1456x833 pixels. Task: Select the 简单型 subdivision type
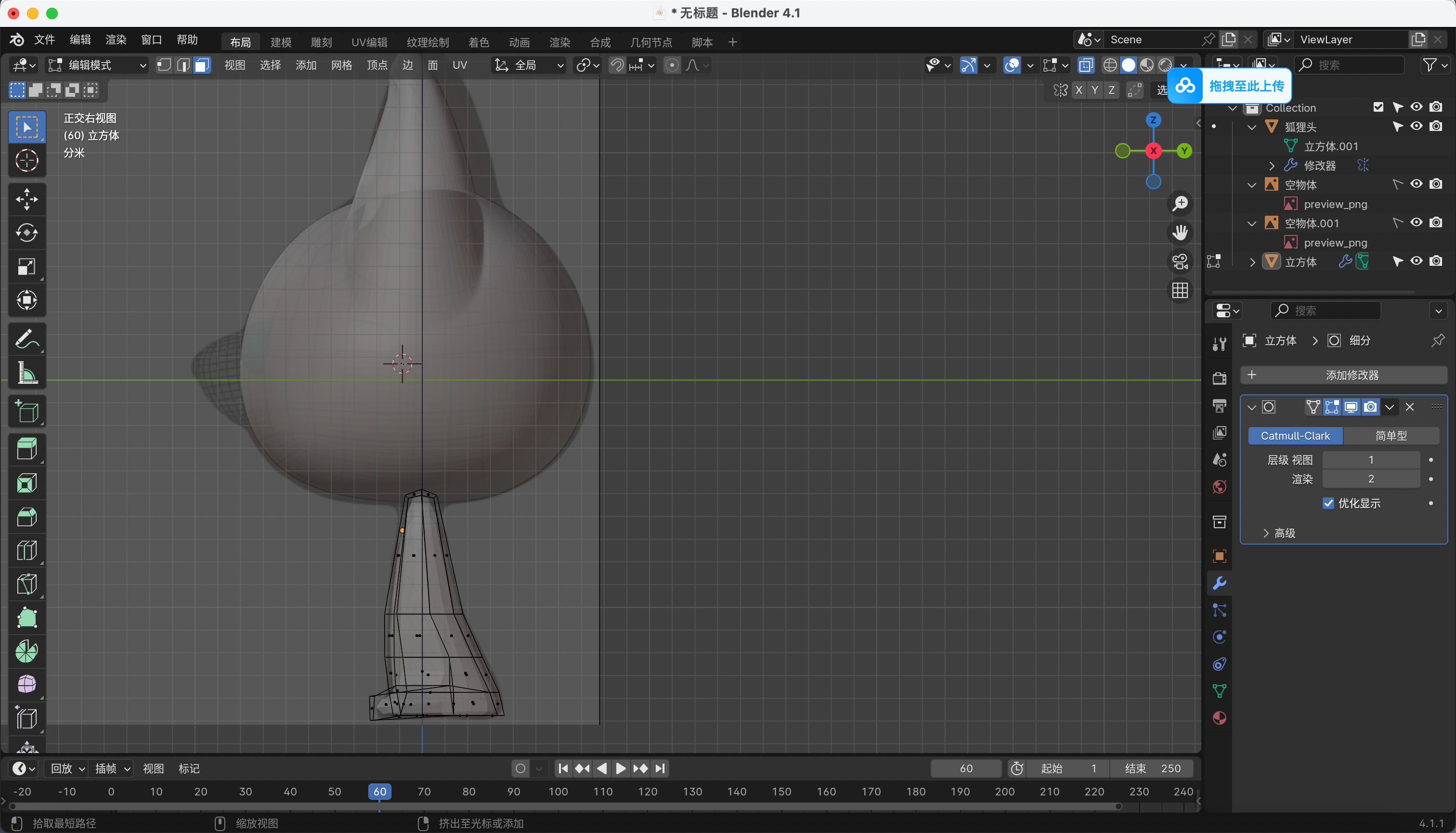click(x=1391, y=436)
